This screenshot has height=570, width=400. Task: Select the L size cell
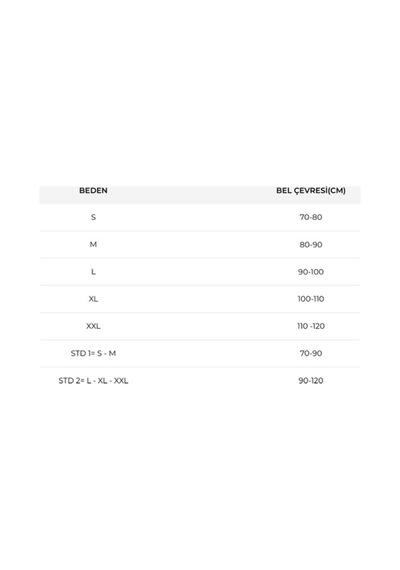[x=93, y=272]
